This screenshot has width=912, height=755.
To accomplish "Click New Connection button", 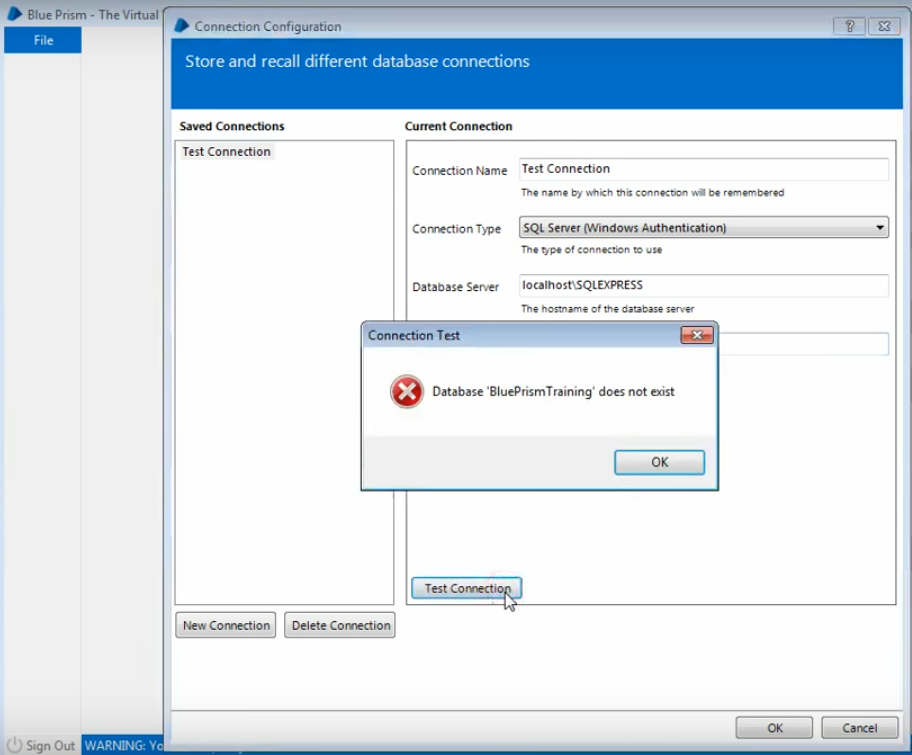I will pos(226,625).
